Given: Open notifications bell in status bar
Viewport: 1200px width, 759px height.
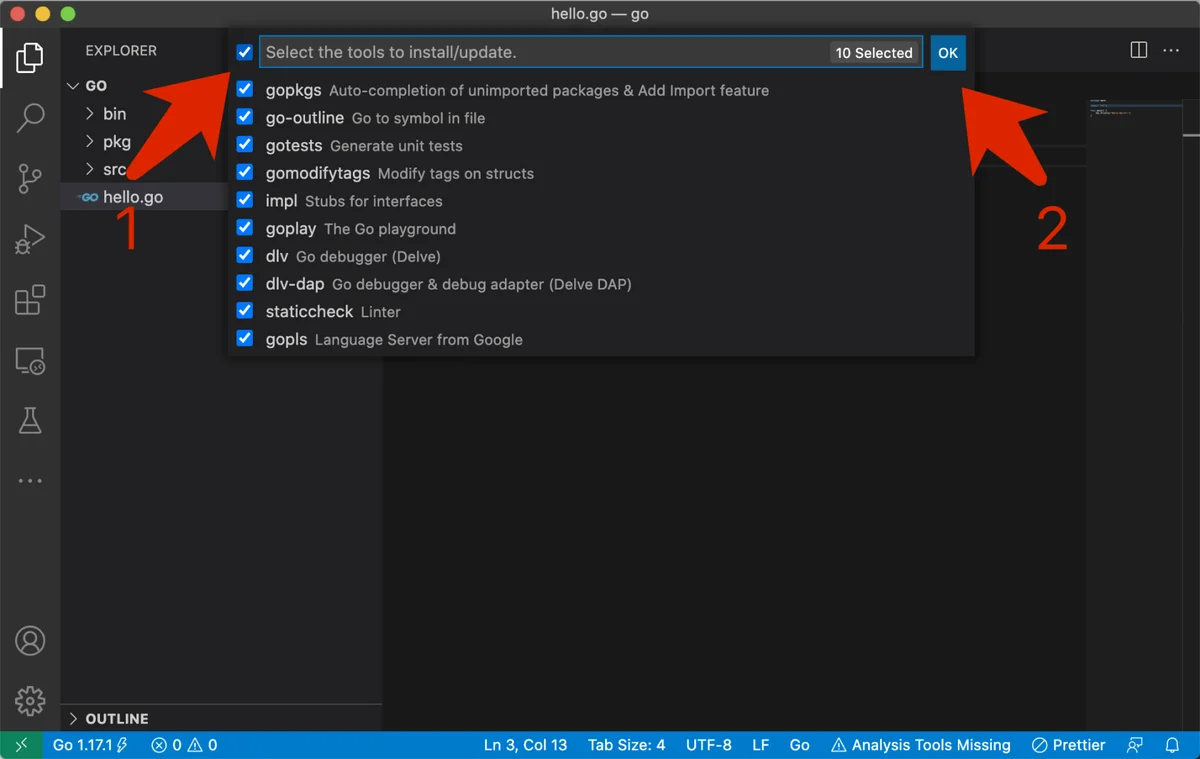Looking at the screenshot, I should [x=1173, y=745].
